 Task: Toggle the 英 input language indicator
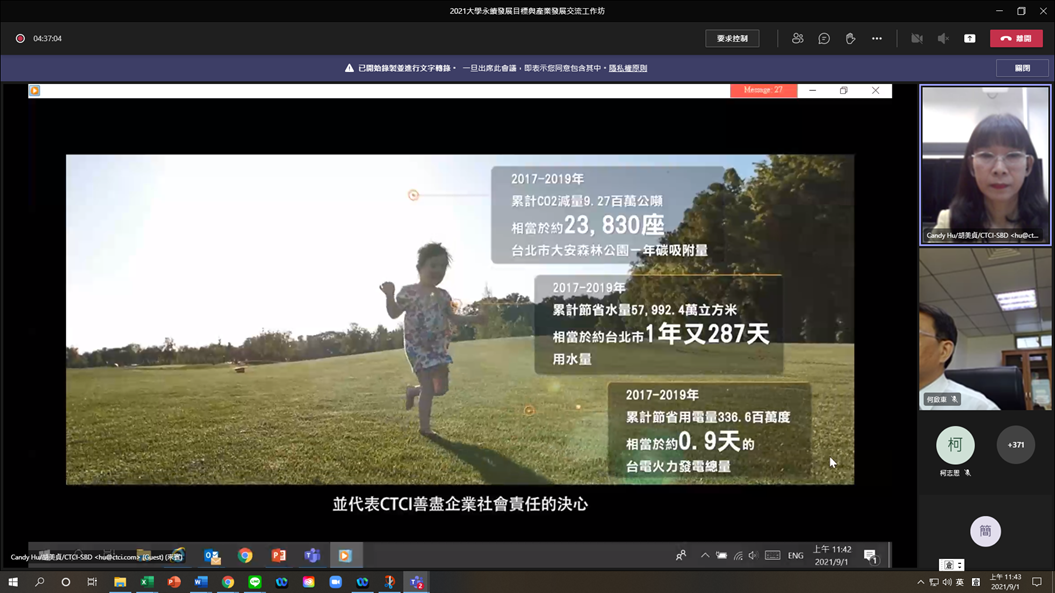(x=960, y=582)
